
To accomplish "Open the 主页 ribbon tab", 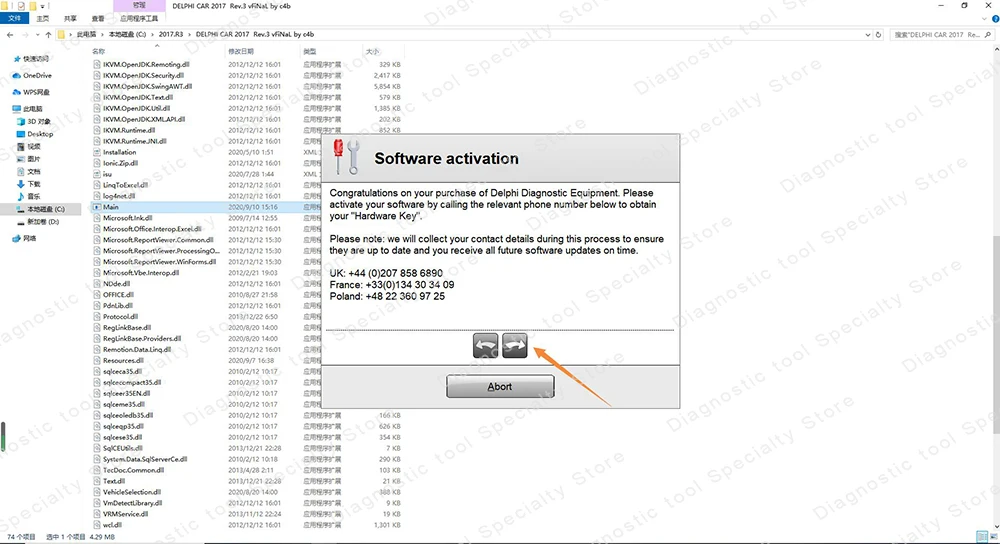I will (x=43, y=18).
